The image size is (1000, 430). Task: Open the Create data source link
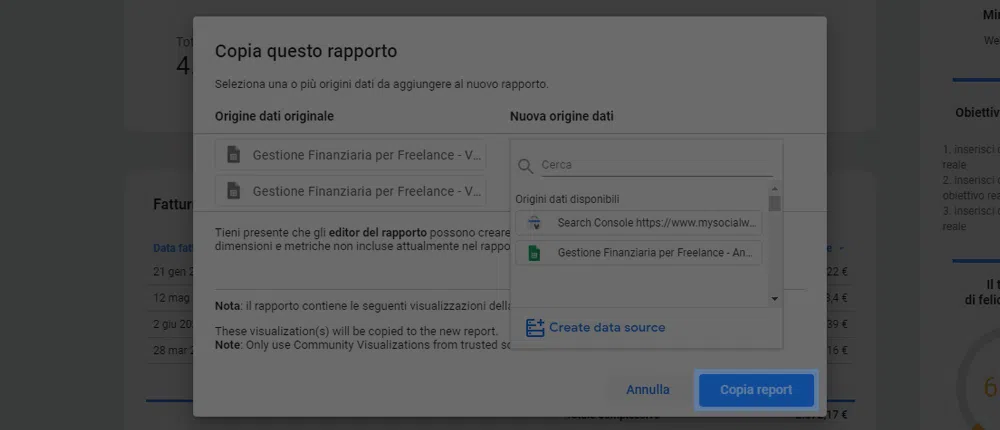click(x=606, y=328)
